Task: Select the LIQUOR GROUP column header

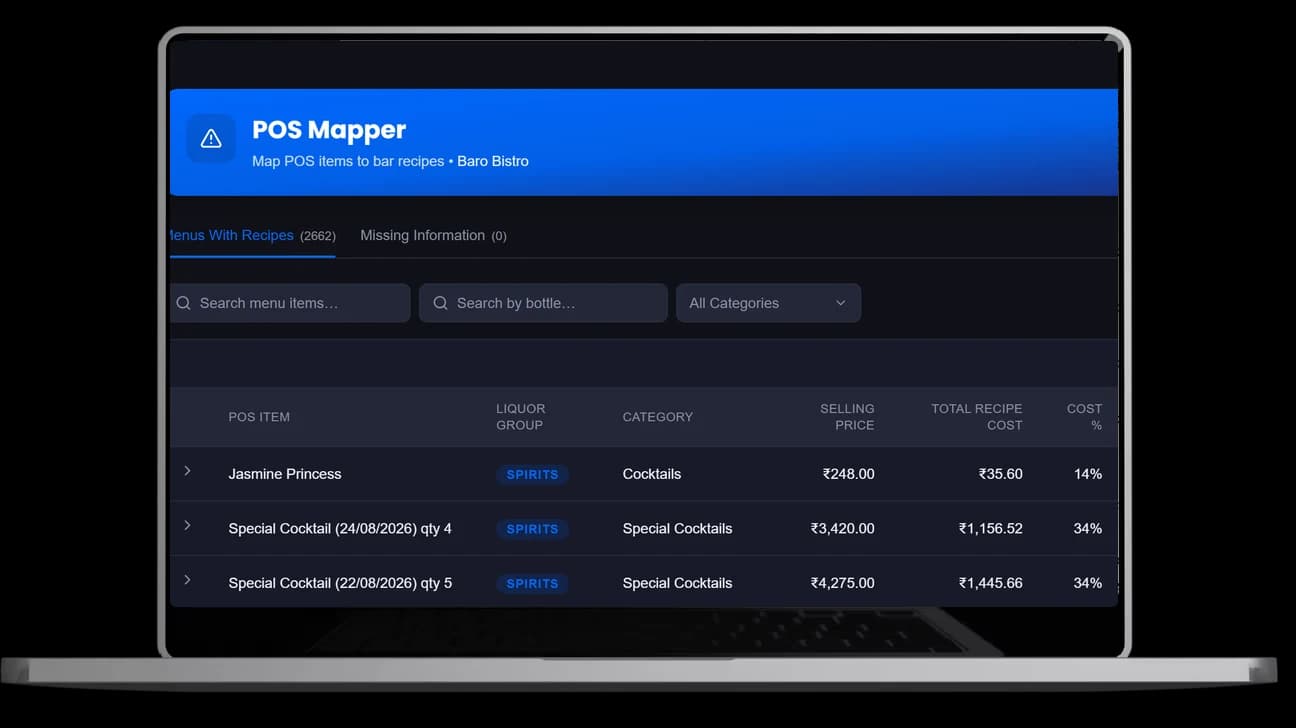Action: click(x=521, y=417)
